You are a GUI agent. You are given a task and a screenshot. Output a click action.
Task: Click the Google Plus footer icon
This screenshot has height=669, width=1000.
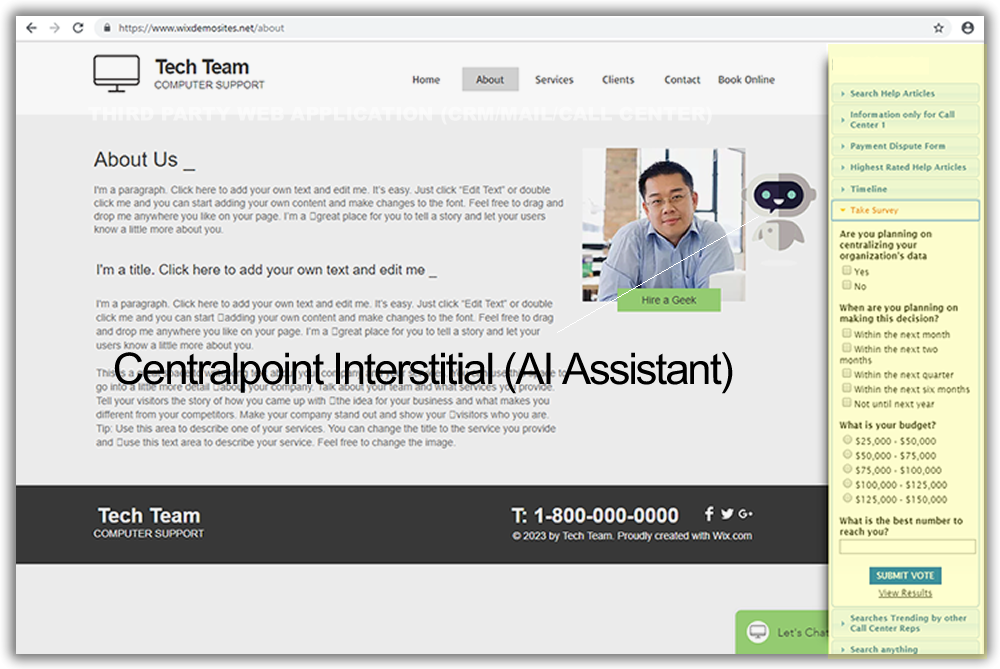click(745, 514)
